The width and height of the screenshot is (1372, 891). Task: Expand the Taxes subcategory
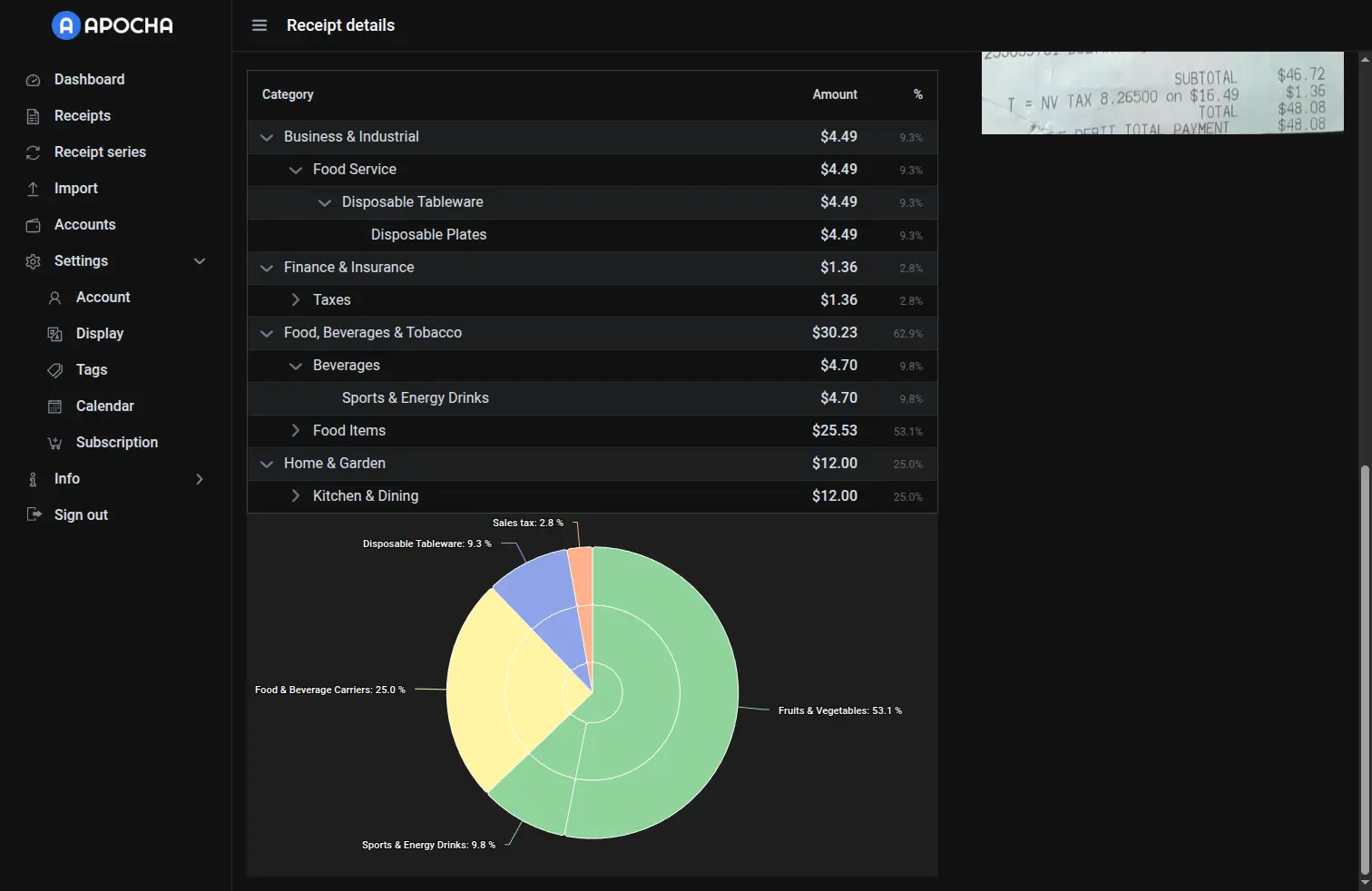pyautogui.click(x=295, y=299)
